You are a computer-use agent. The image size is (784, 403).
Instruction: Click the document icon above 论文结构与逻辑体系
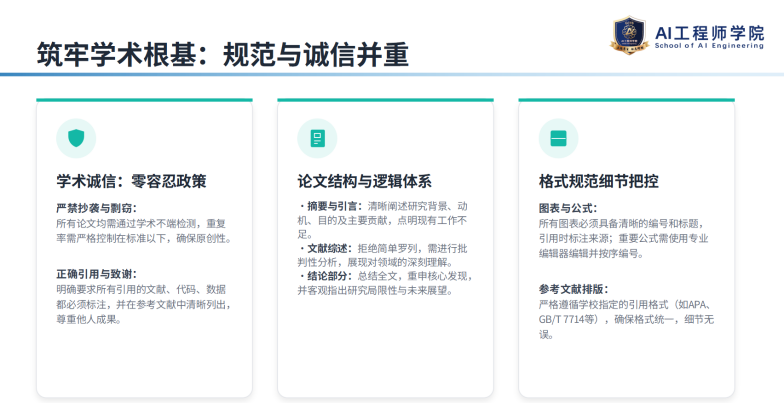tap(318, 138)
